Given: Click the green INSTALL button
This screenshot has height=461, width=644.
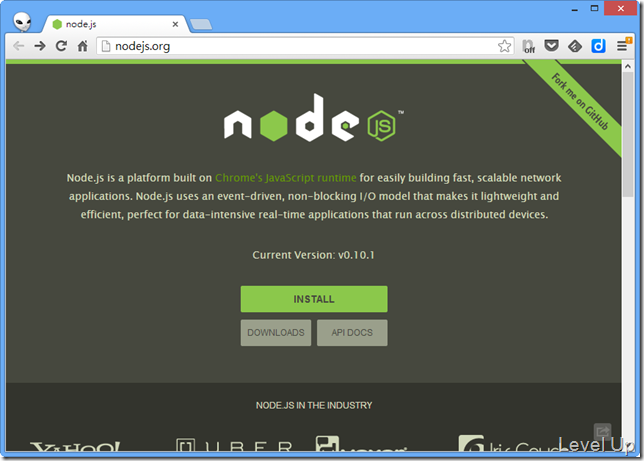Looking at the screenshot, I should pyautogui.click(x=314, y=299).
